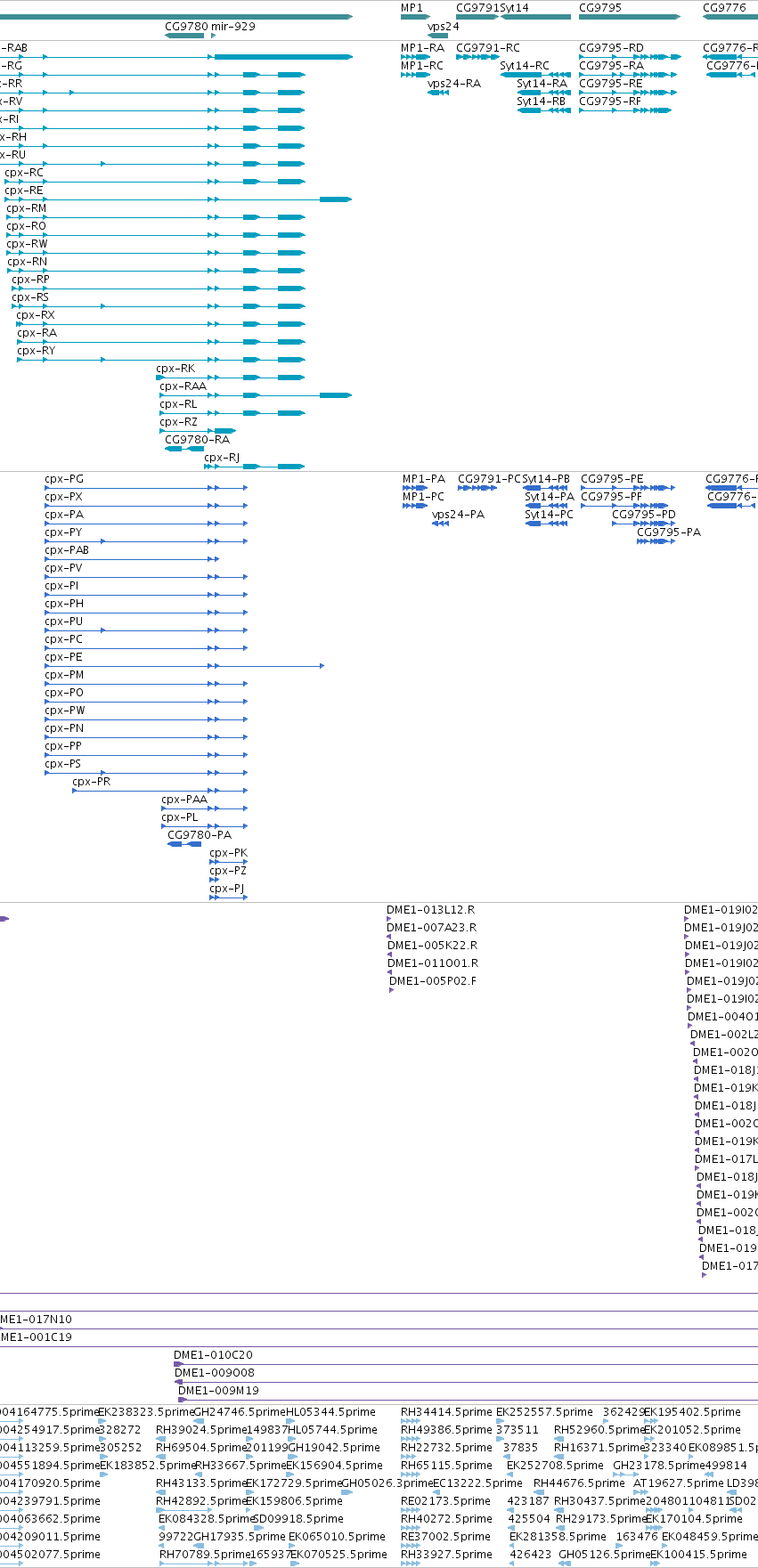Click the CG9780-PA protein label

click(x=200, y=835)
